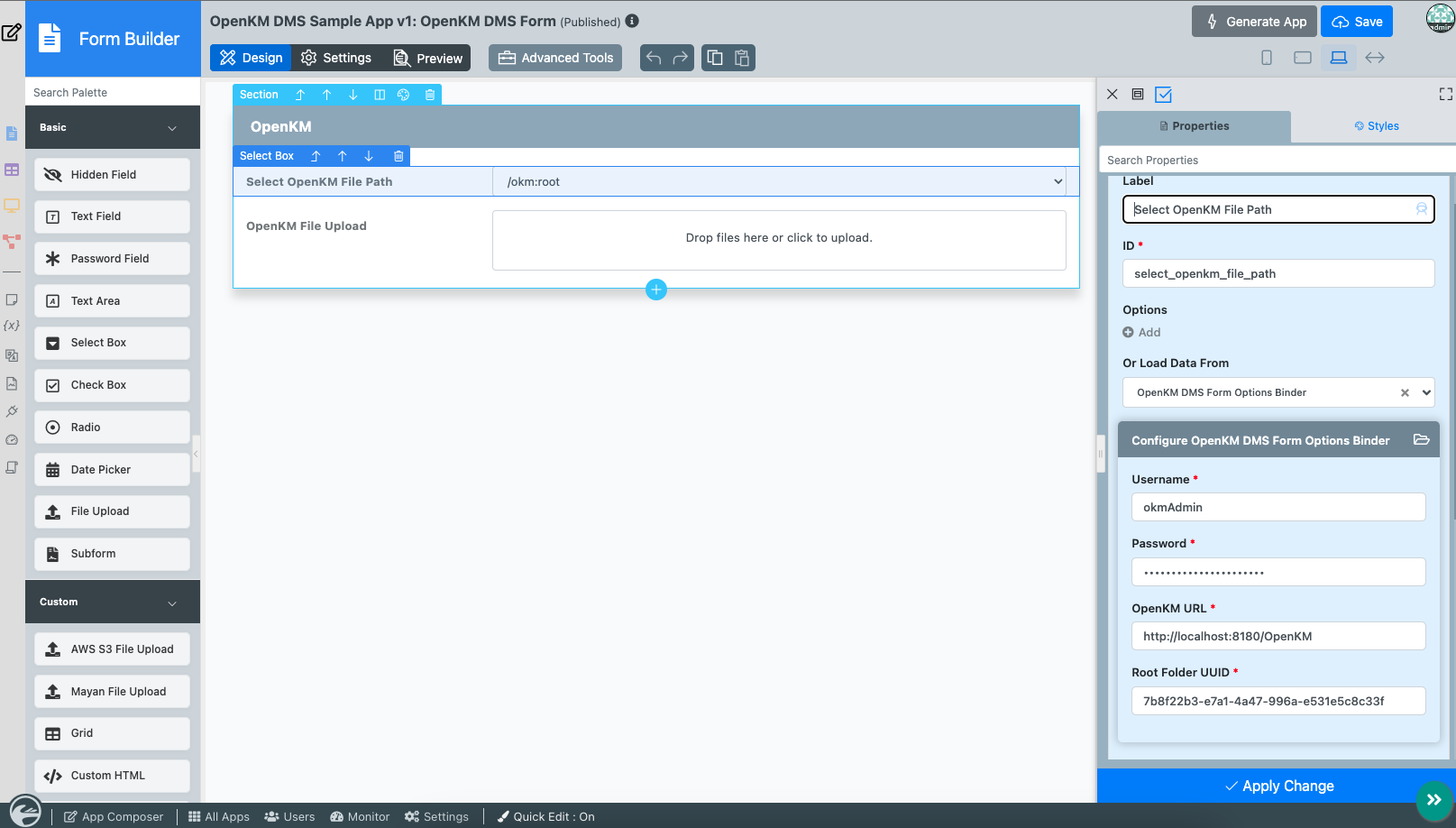Click the redo arrow in toolbar
Screen dimensions: 1456x828
(681, 58)
